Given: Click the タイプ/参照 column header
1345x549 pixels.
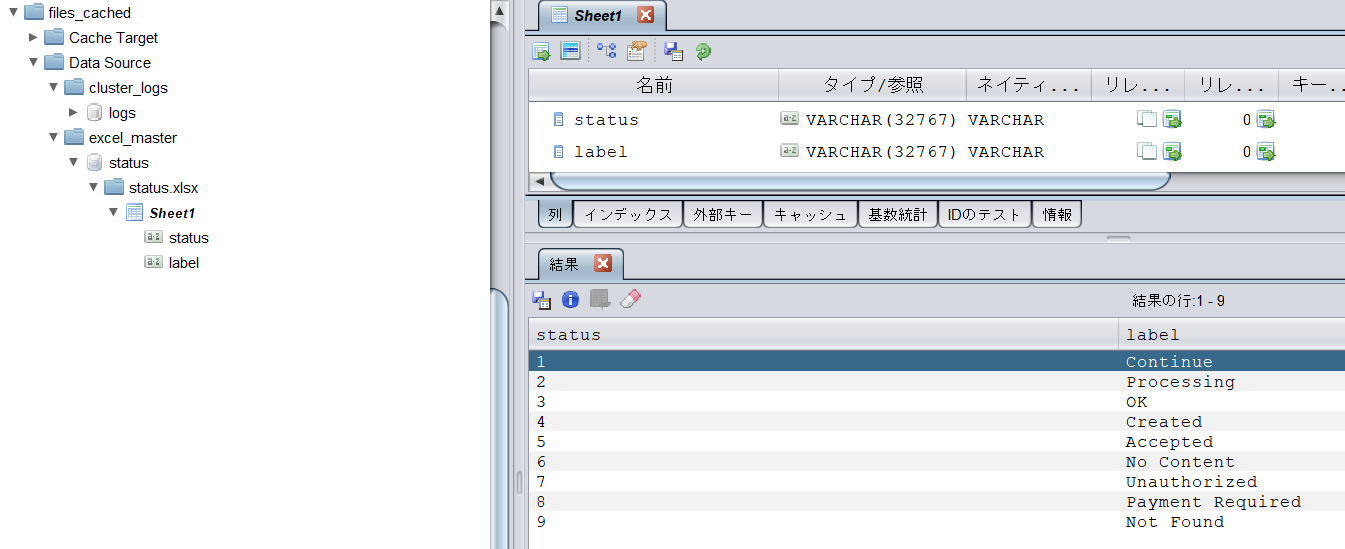Looking at the screenshot, I should (873, 85).
